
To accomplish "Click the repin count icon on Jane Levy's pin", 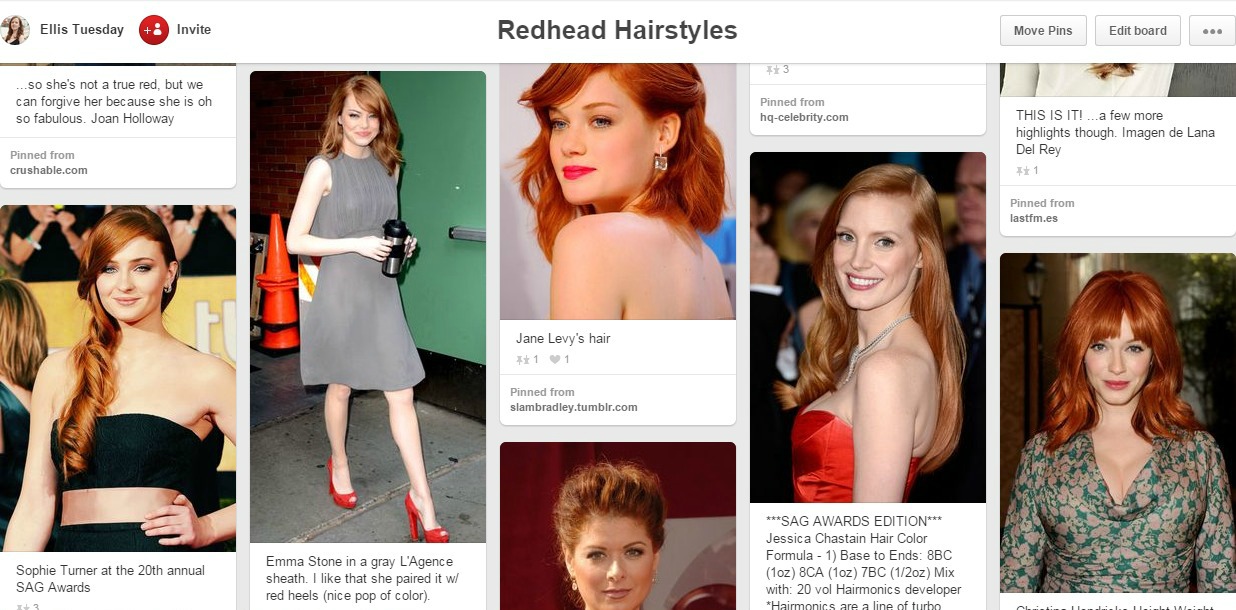I will click(522, 360).
